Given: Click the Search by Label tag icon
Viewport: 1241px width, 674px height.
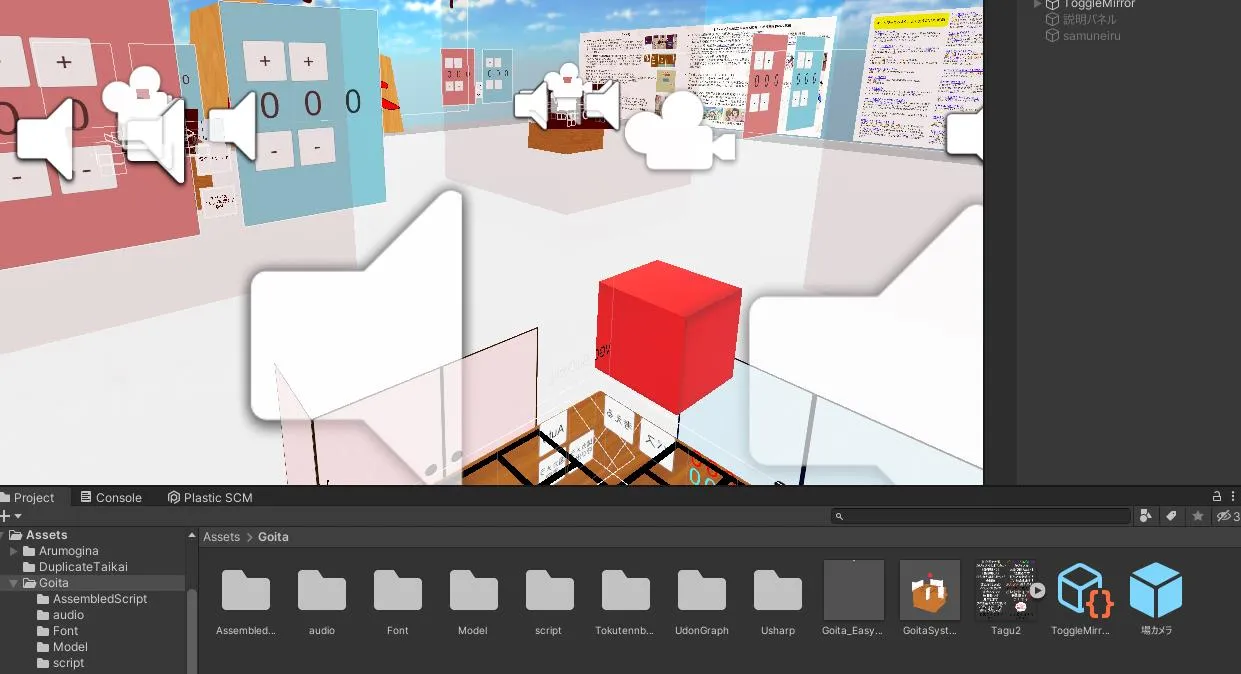Looking at the screenshot, I should pyautogui.click(x=1171, y=516).
